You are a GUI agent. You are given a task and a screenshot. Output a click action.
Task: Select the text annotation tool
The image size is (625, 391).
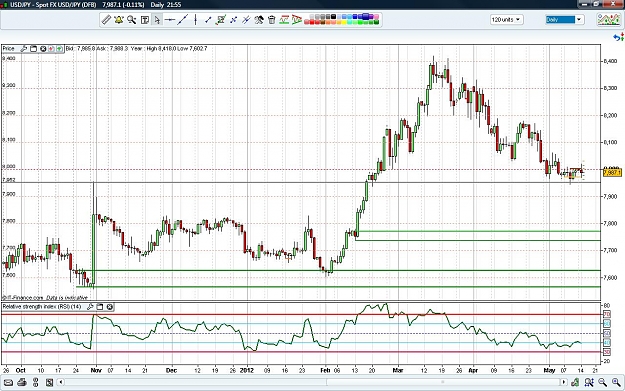(x=145, y=20)
